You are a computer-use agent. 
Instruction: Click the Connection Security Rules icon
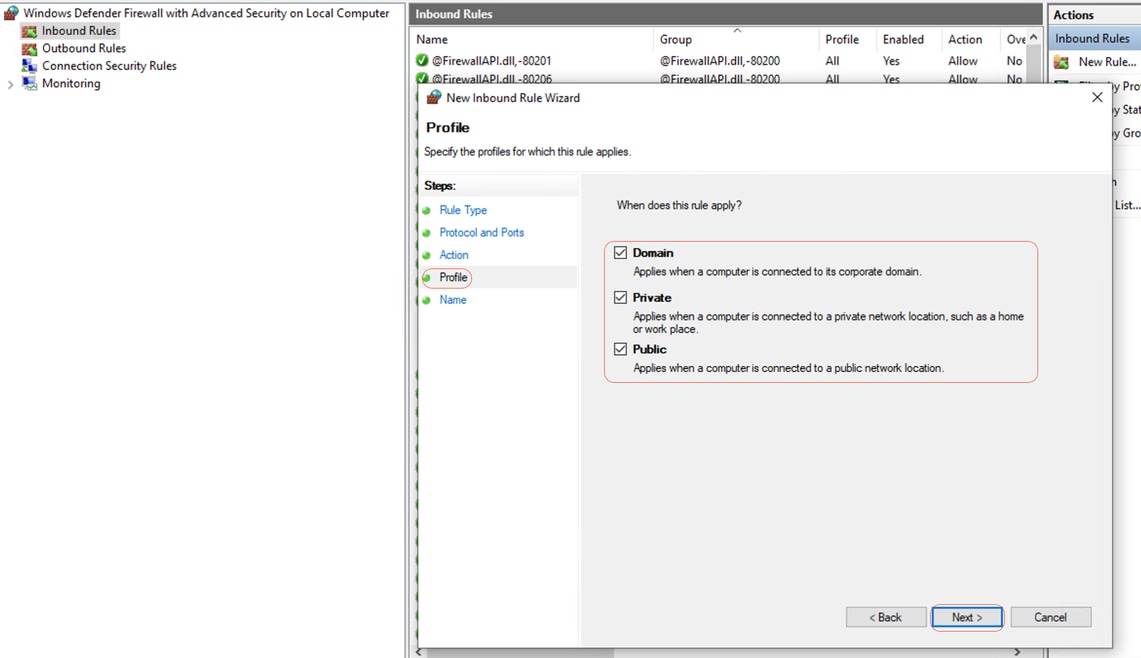[x=29, y=66]
